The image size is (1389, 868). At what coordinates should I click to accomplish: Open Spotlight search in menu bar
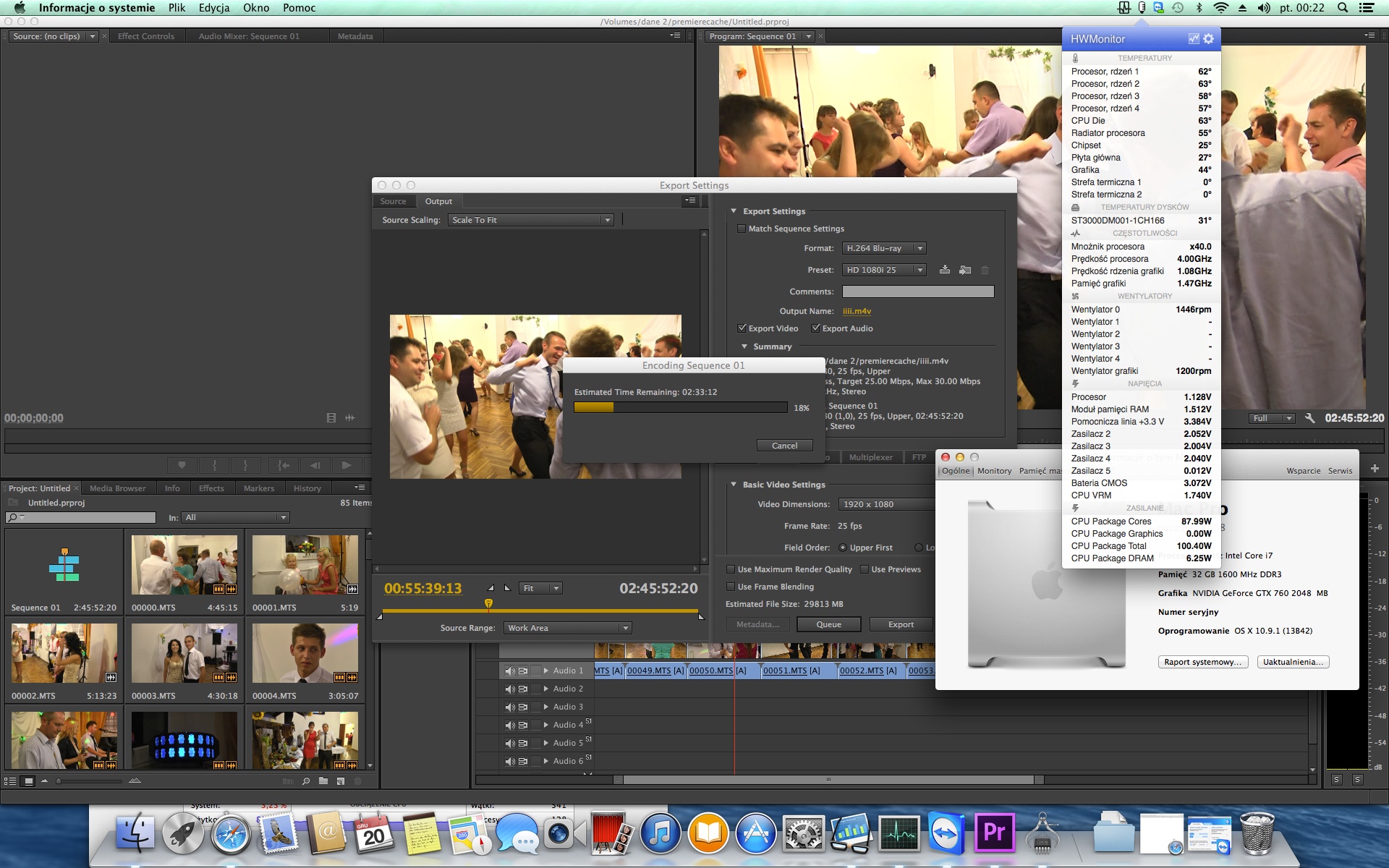pos(1343,8)
